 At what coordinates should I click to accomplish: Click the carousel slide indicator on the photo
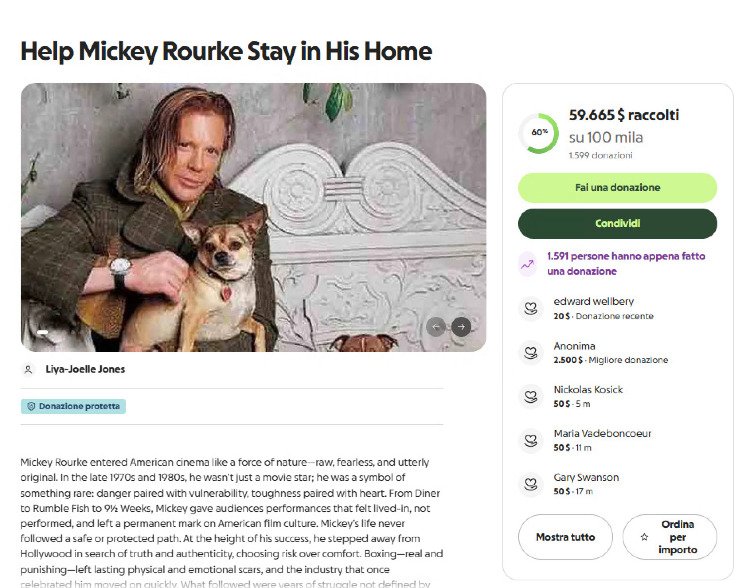pos(43,331)
